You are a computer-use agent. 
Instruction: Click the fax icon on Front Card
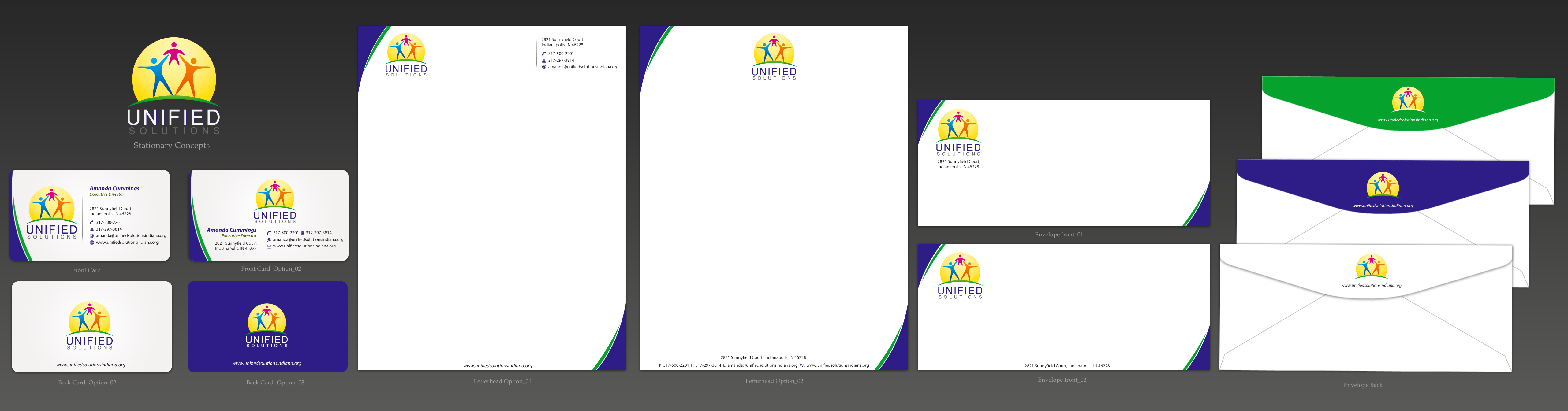tap(92, 229)
